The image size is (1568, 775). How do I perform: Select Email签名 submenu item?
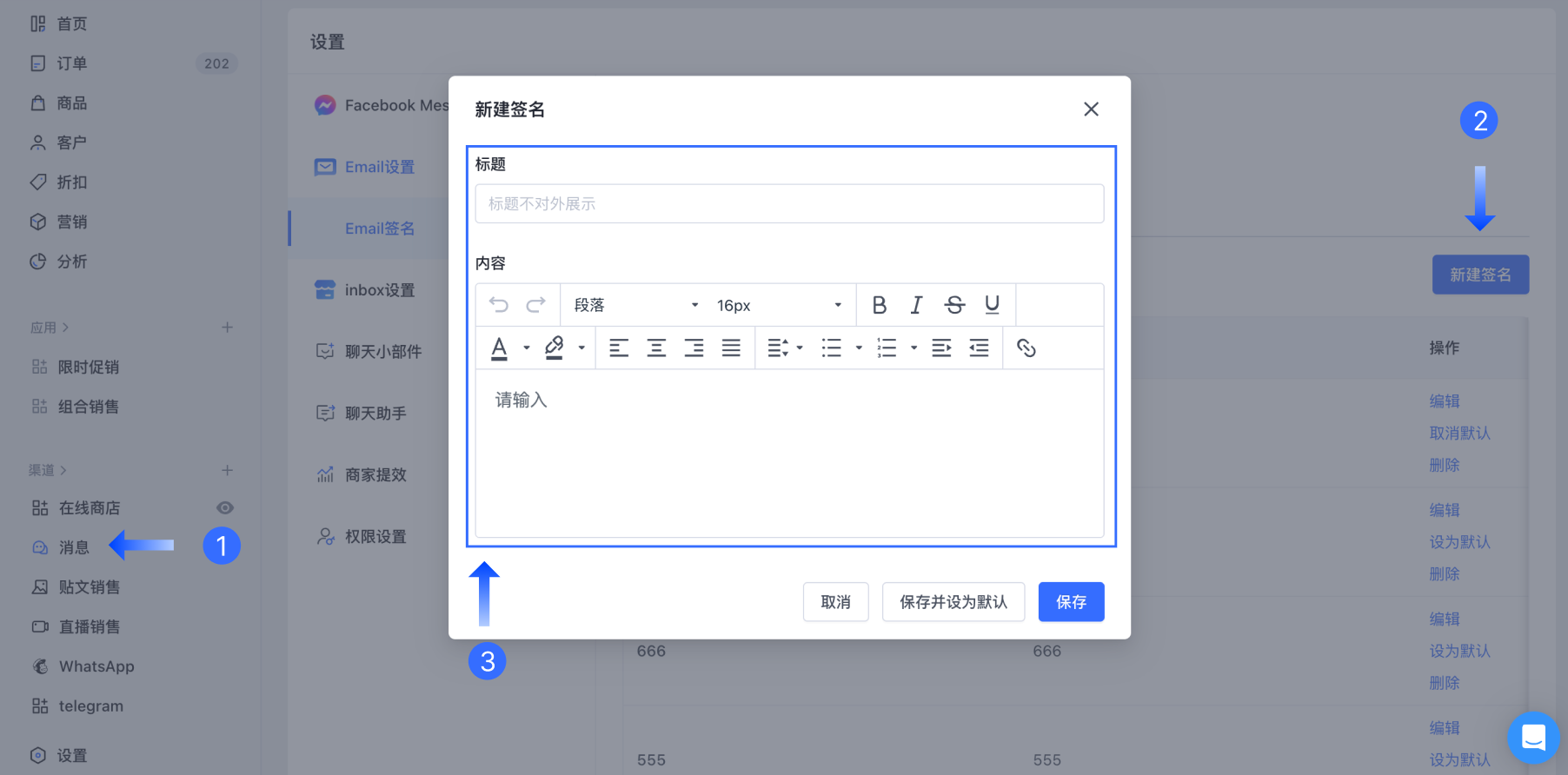[x=380, y=229]
